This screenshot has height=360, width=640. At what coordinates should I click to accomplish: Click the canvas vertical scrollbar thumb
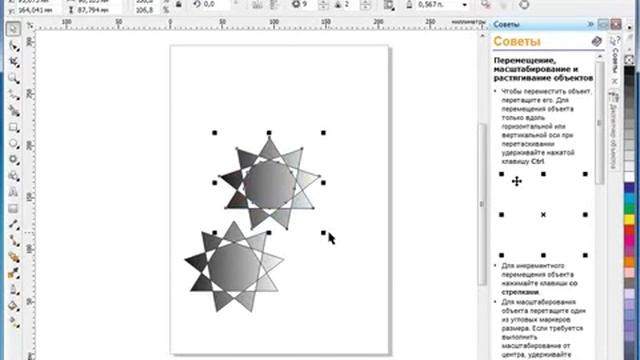pyautogui.click(x=482, y=203)
